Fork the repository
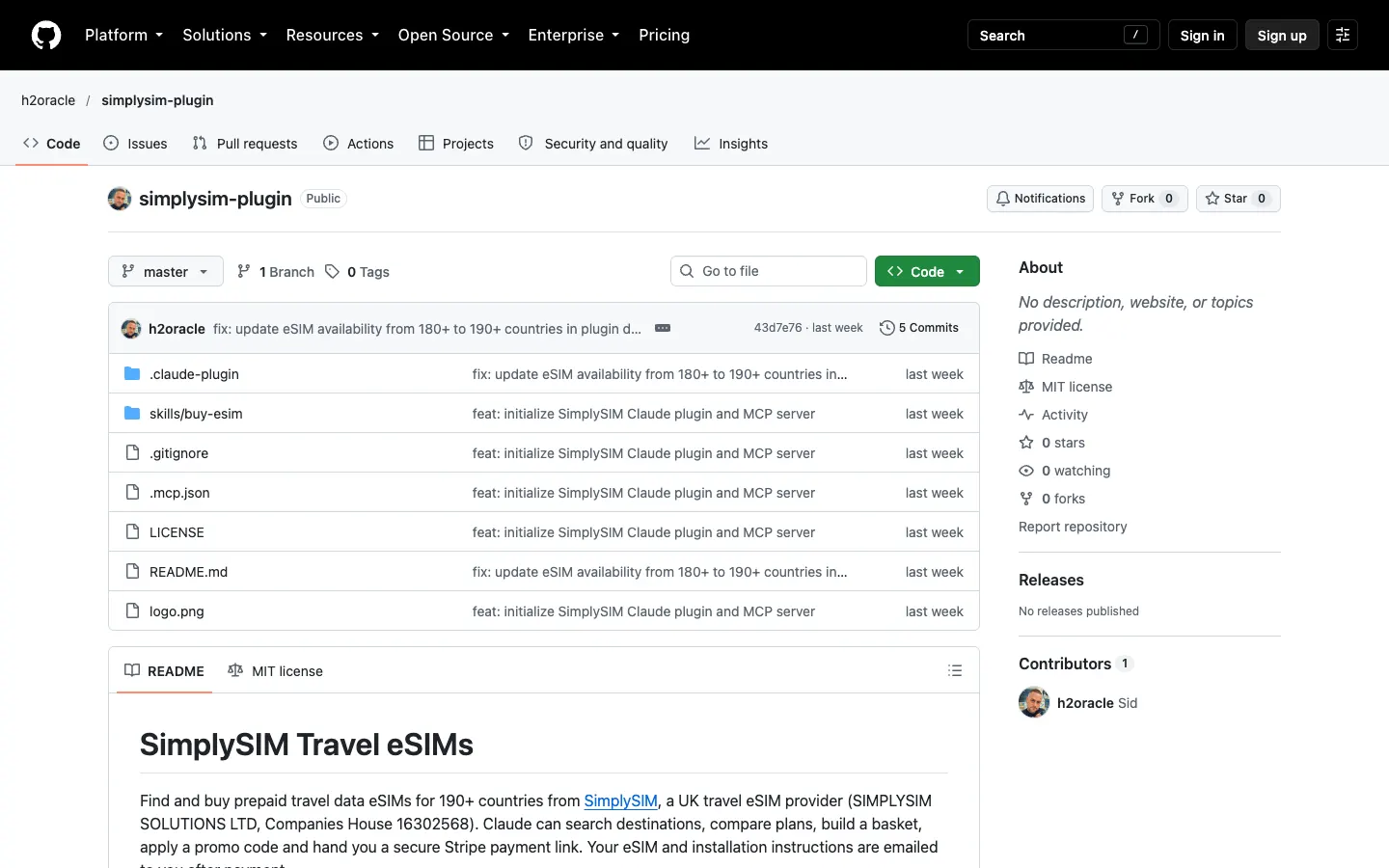This screenshot has width=1389, height=868. pyautogui.click(x=1145, y=199)
